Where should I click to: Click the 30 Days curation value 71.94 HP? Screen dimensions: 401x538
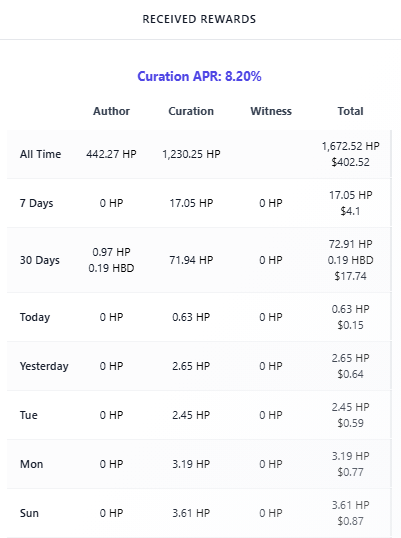pyautogui.click(x=191, y=260)
